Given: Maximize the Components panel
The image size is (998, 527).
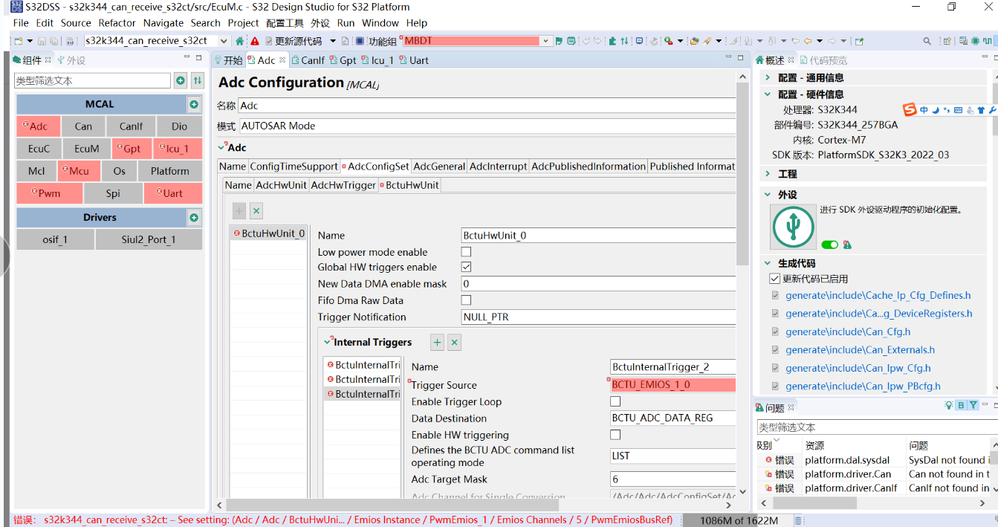Looking at the screenshot, I should [199, 57].
